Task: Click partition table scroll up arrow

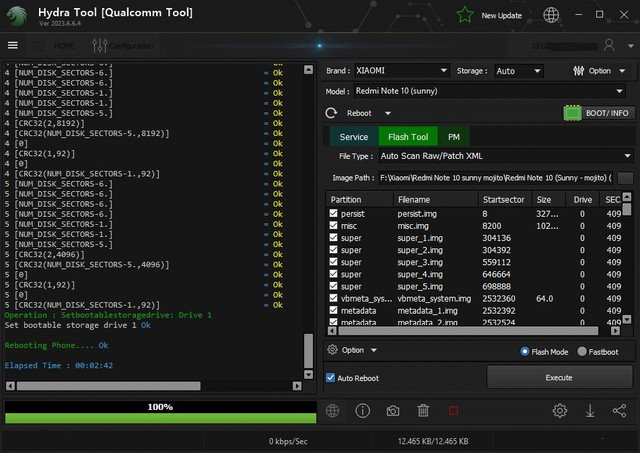Action: [x=627, y=197]
